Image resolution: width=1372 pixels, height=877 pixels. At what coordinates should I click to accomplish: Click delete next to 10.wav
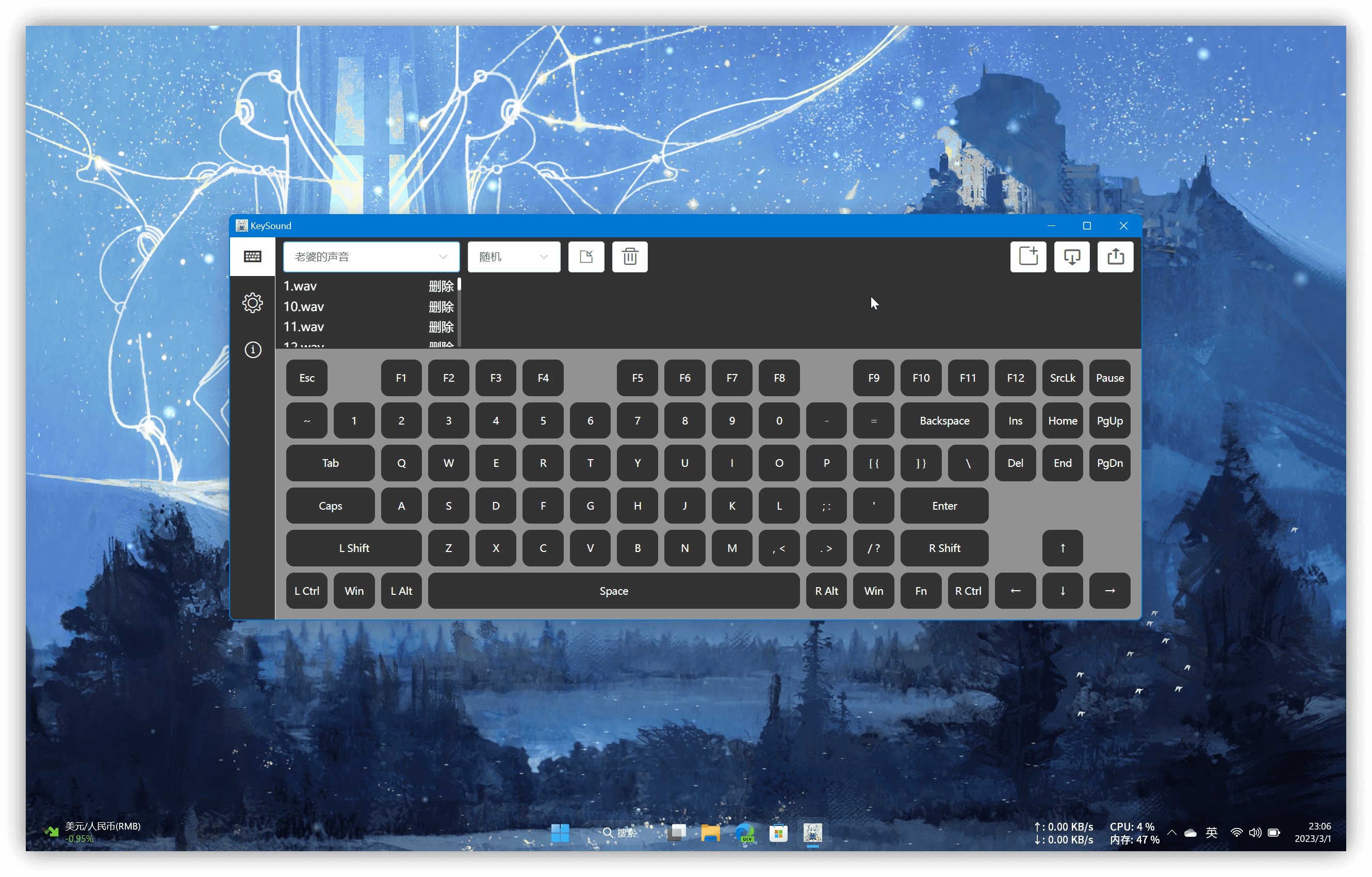click(x=441, y=306)
